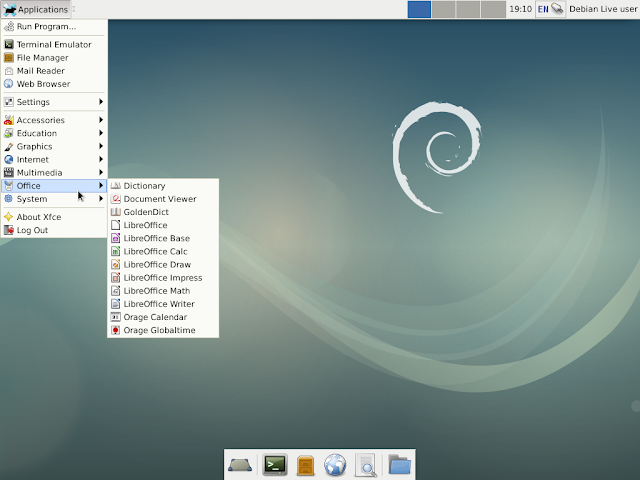640x480 pixels.
Task: Click the Orage Calendar icon
Action: pyautogui.click(x=116, y=317)
